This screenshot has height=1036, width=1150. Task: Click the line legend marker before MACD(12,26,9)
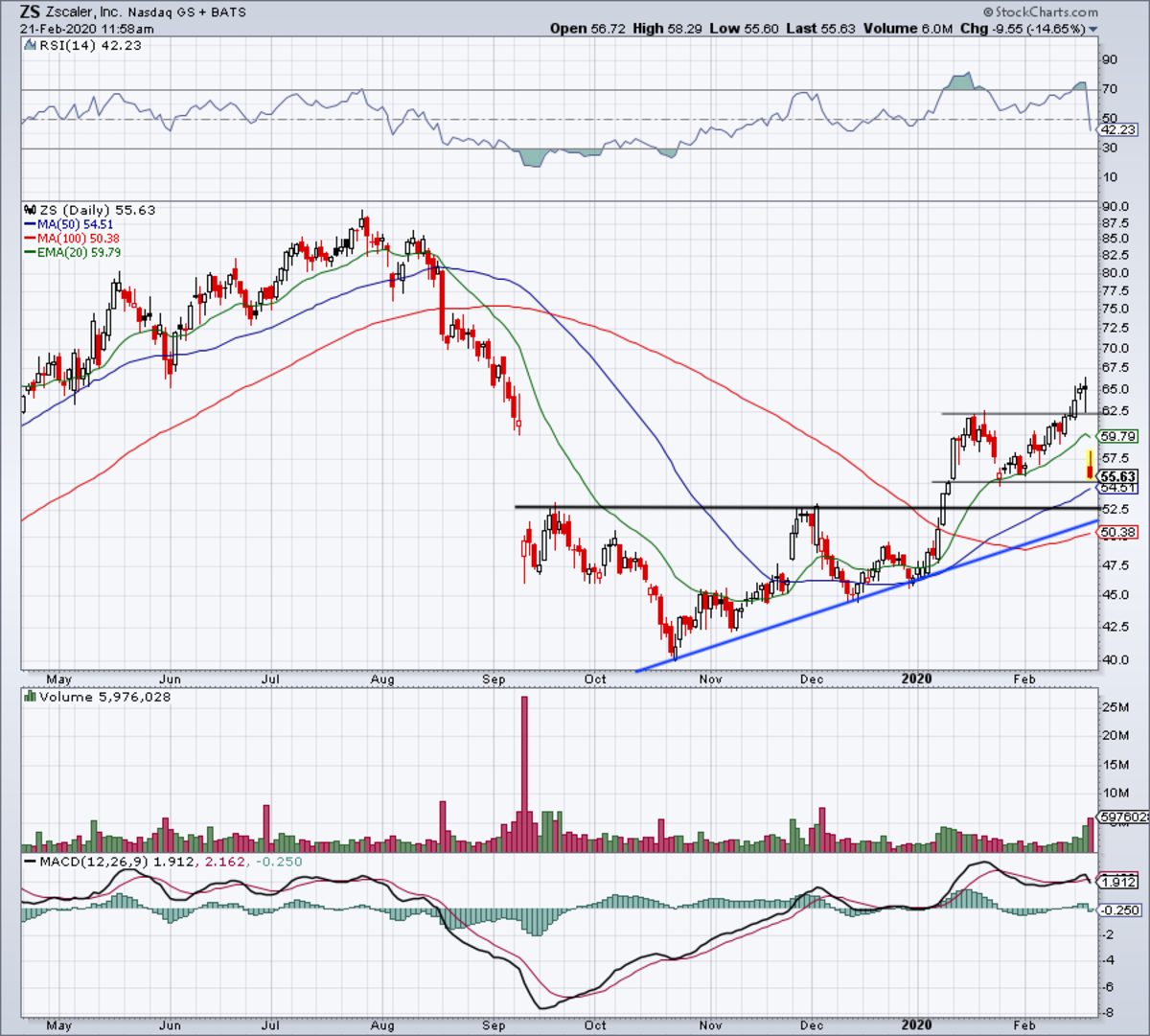[30, 862]
